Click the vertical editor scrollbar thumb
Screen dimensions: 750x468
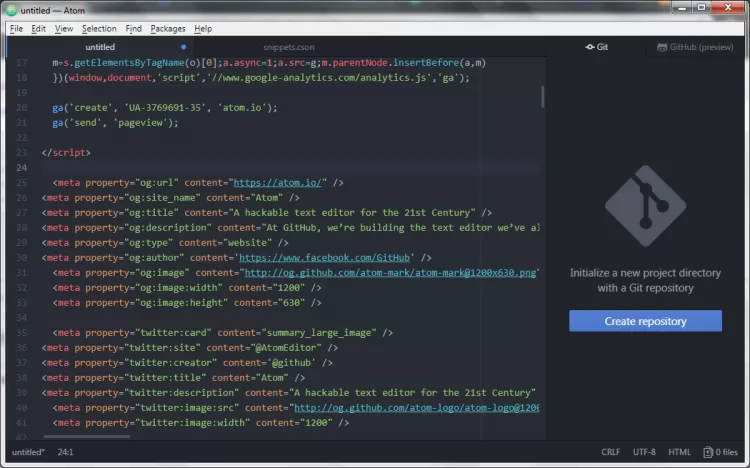pyautogui.click(x=542, y=97)
